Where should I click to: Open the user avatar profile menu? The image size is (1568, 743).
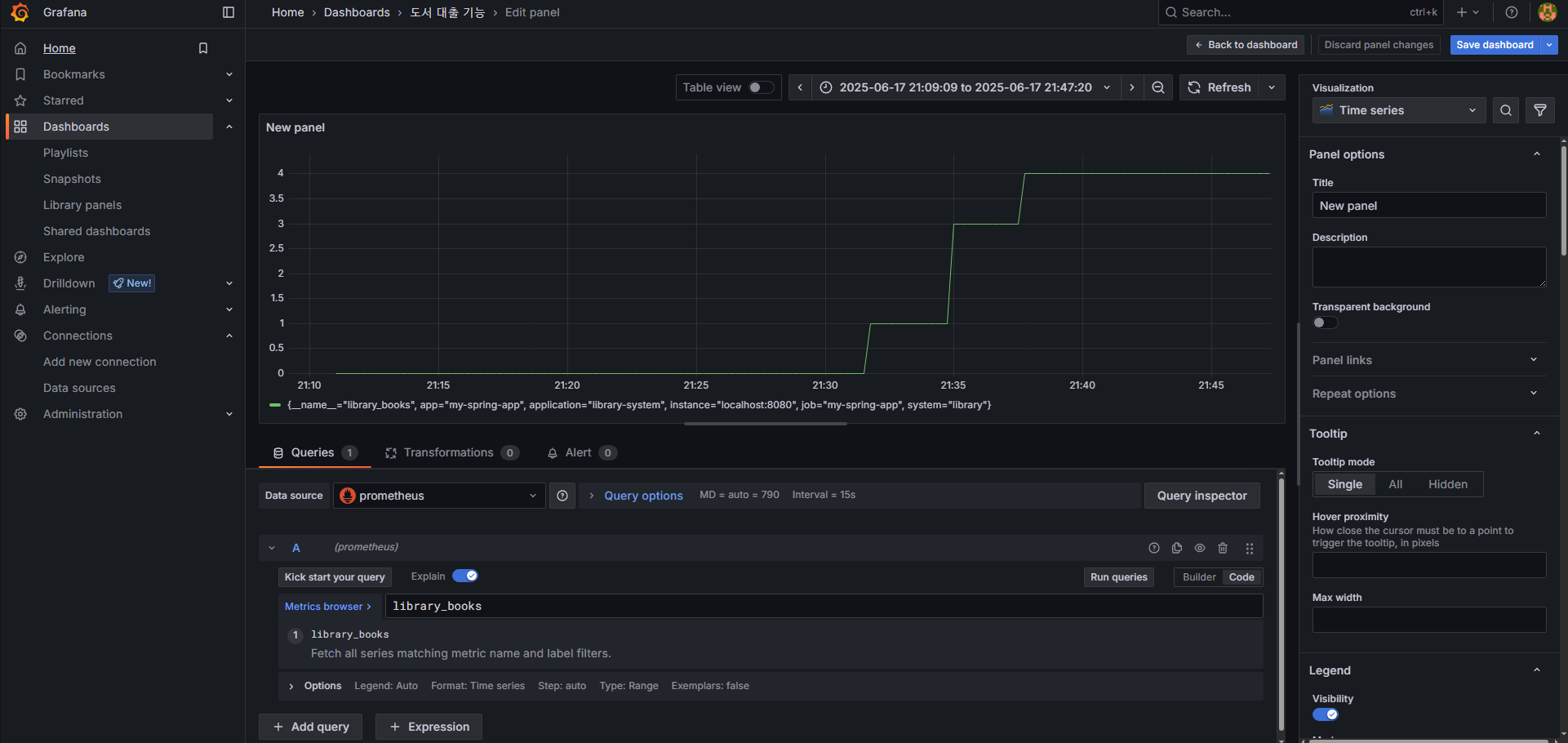(1547, 12)
